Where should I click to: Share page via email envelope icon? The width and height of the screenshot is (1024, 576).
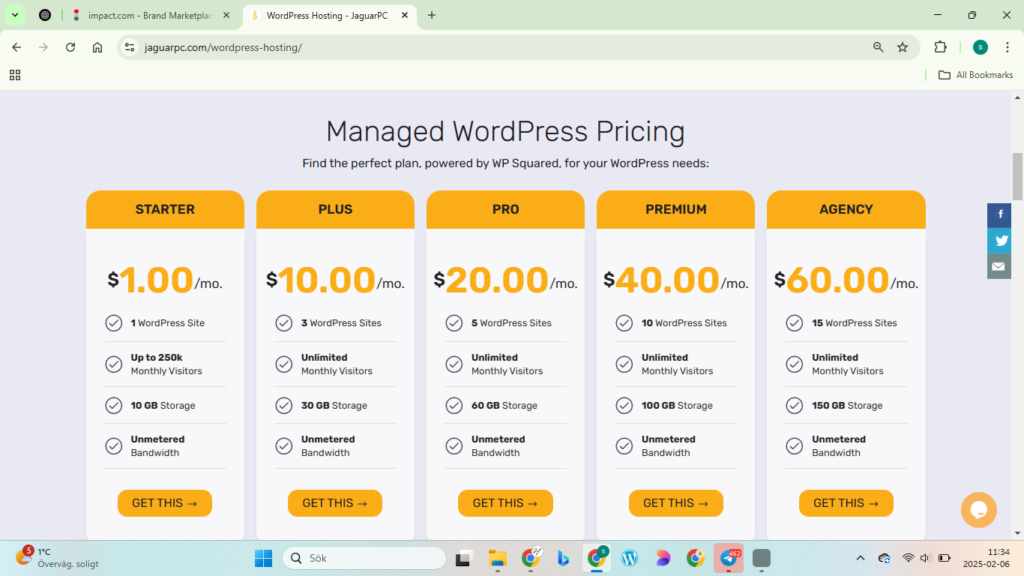pos(999,266)
